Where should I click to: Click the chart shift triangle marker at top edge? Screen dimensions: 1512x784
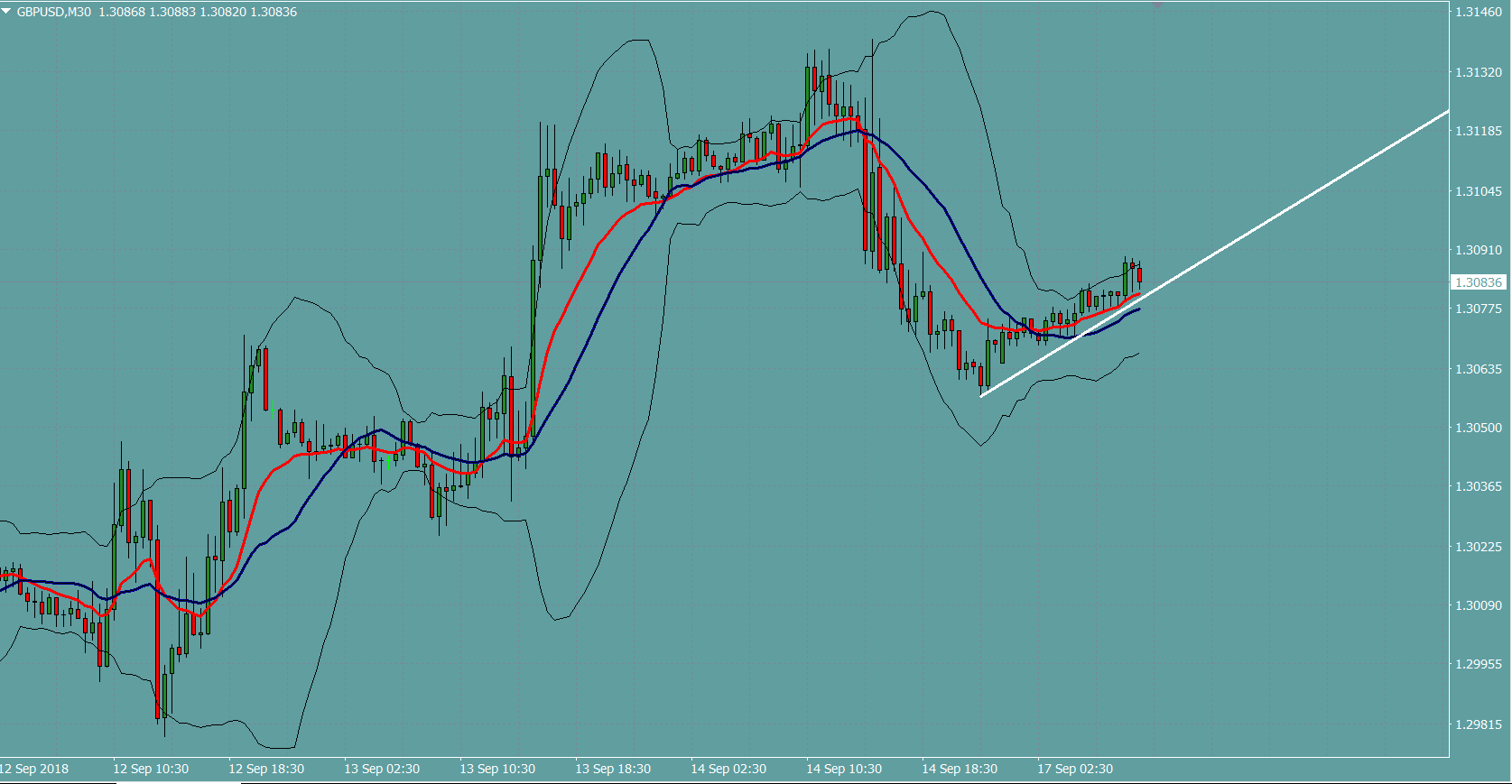(1157, 5)
